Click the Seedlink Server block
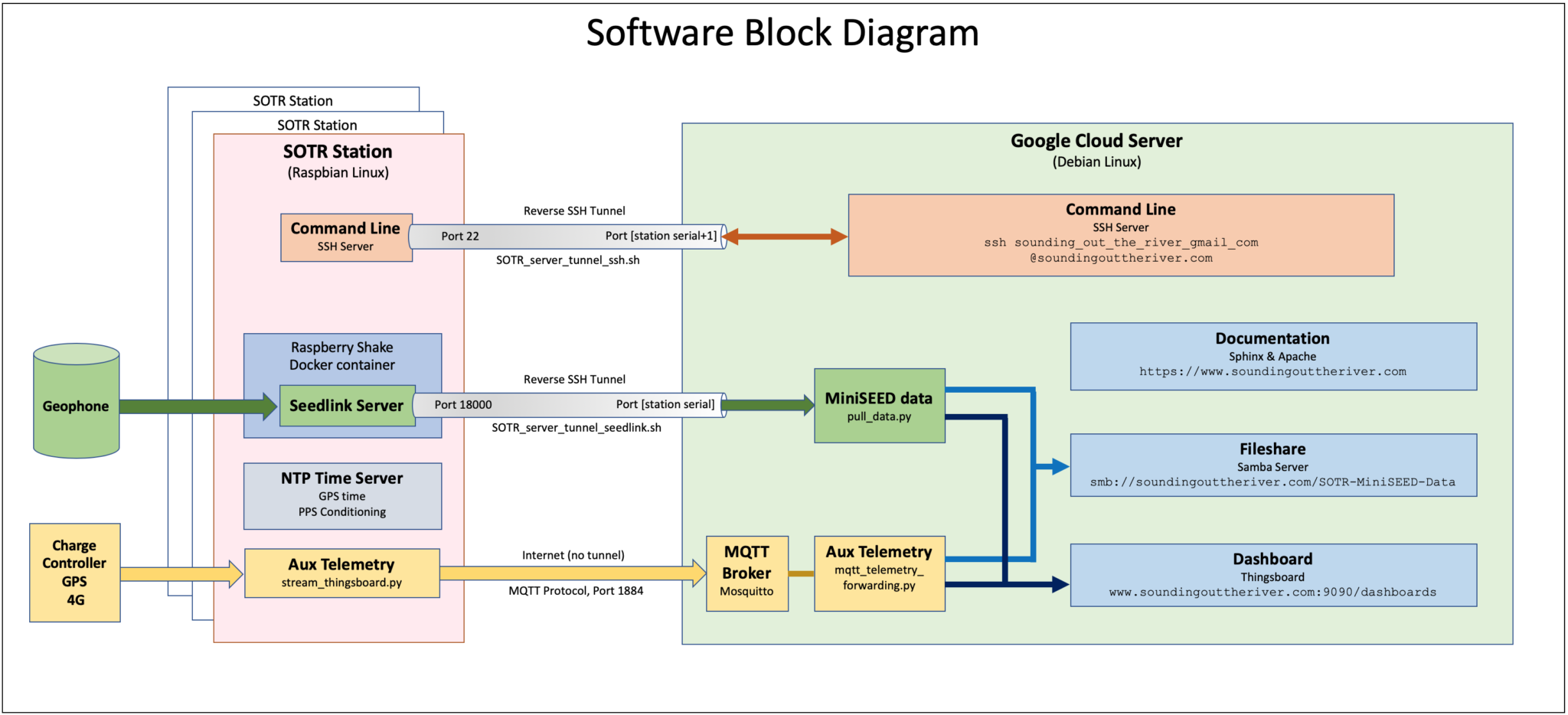This screenshot has width=1568, height=715. click(x=346, y=406)
